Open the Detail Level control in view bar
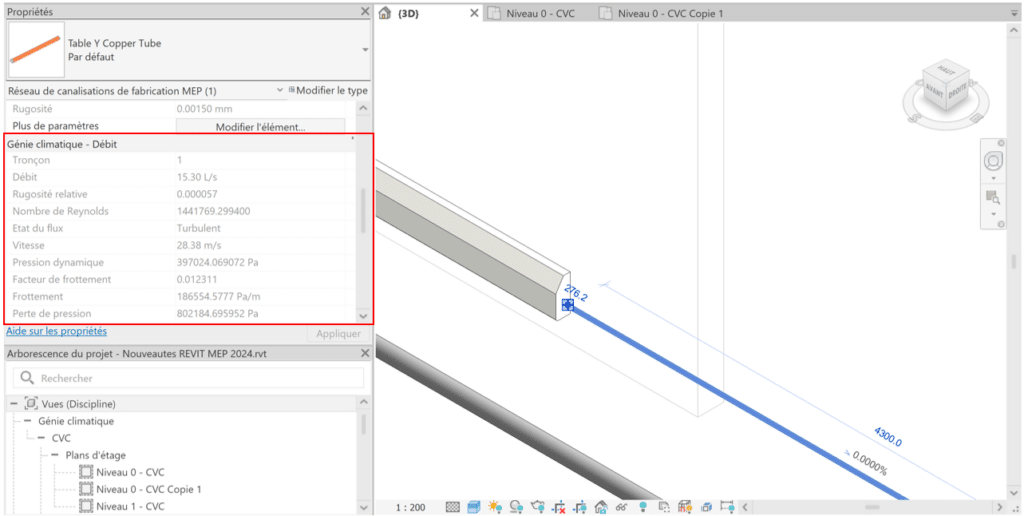 point(453,507)
